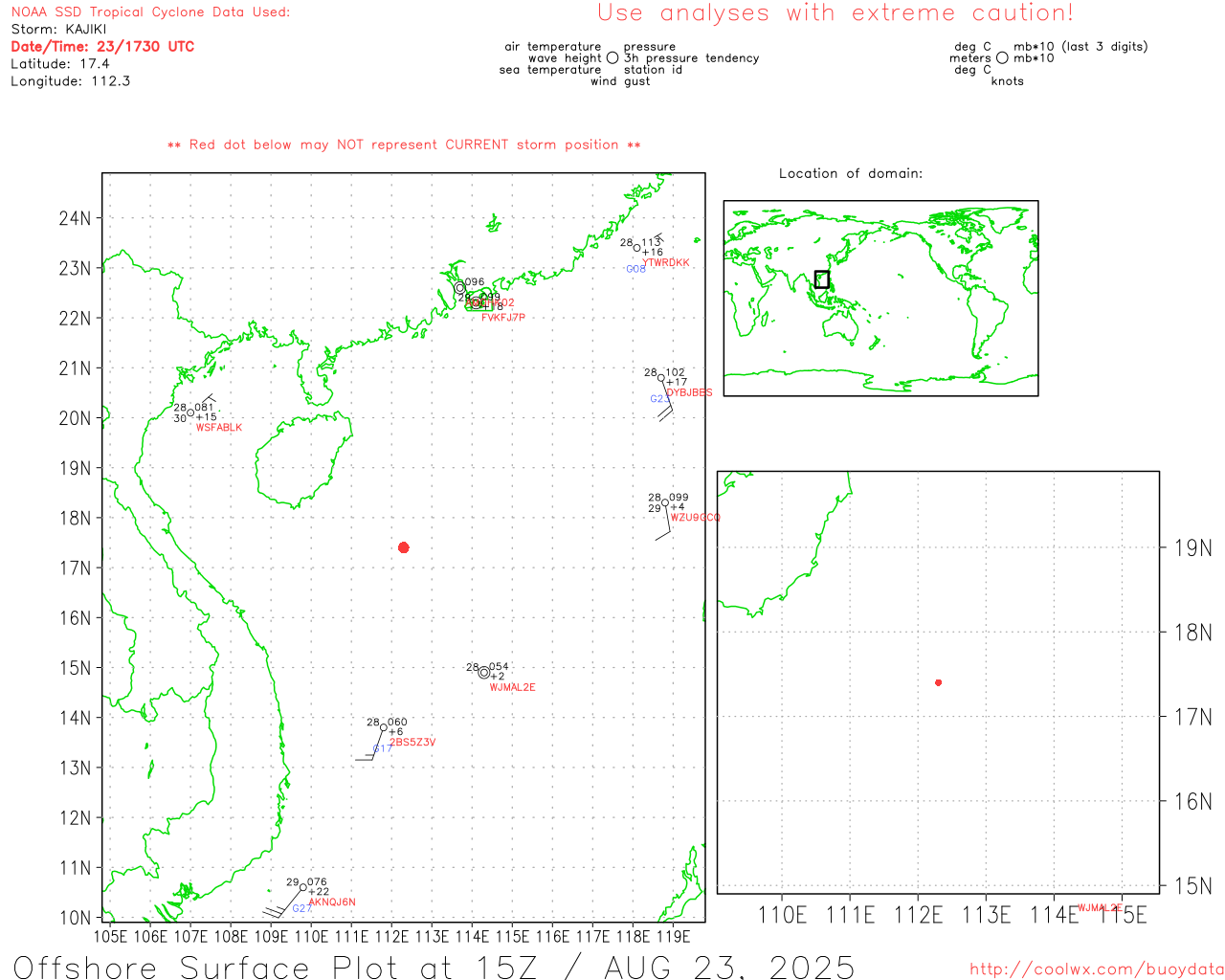1225x980 pixels.
Task: Click the legend circle beside wave height
Action: click(612, 57)
